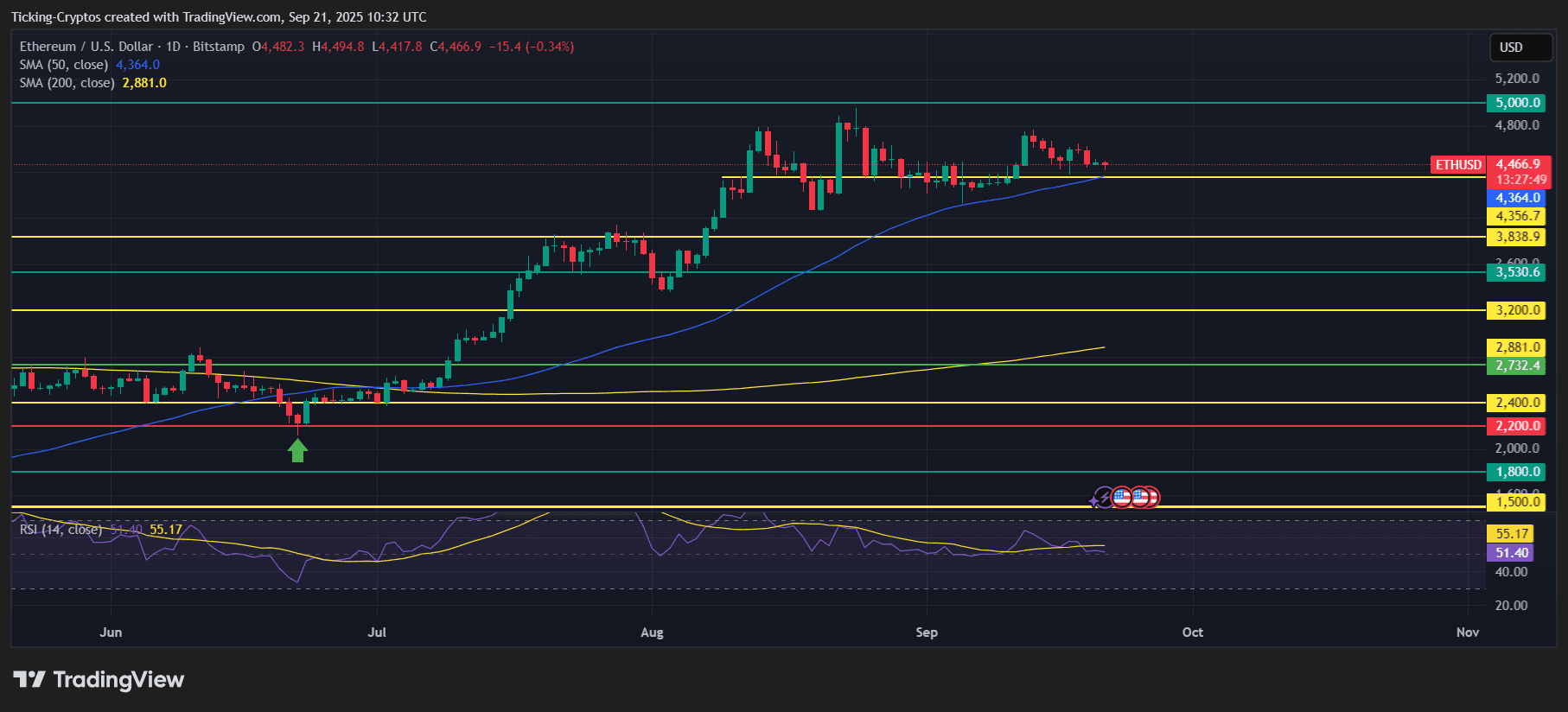Viewport: 1568px width, 712px height.
Task: Click the high price H4,494.8 in header
Action: [x=338, y=47]
